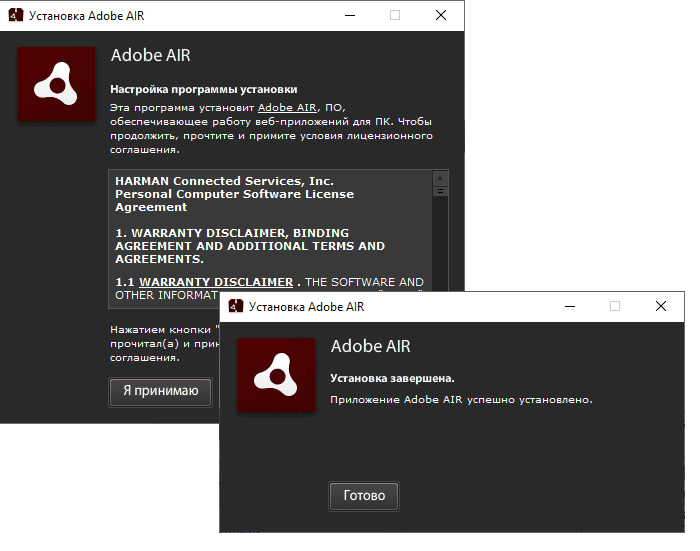This screenshot has height=551, width=700.
Task: Click 'Установка завершена.' heading
Action: (392, 378)
